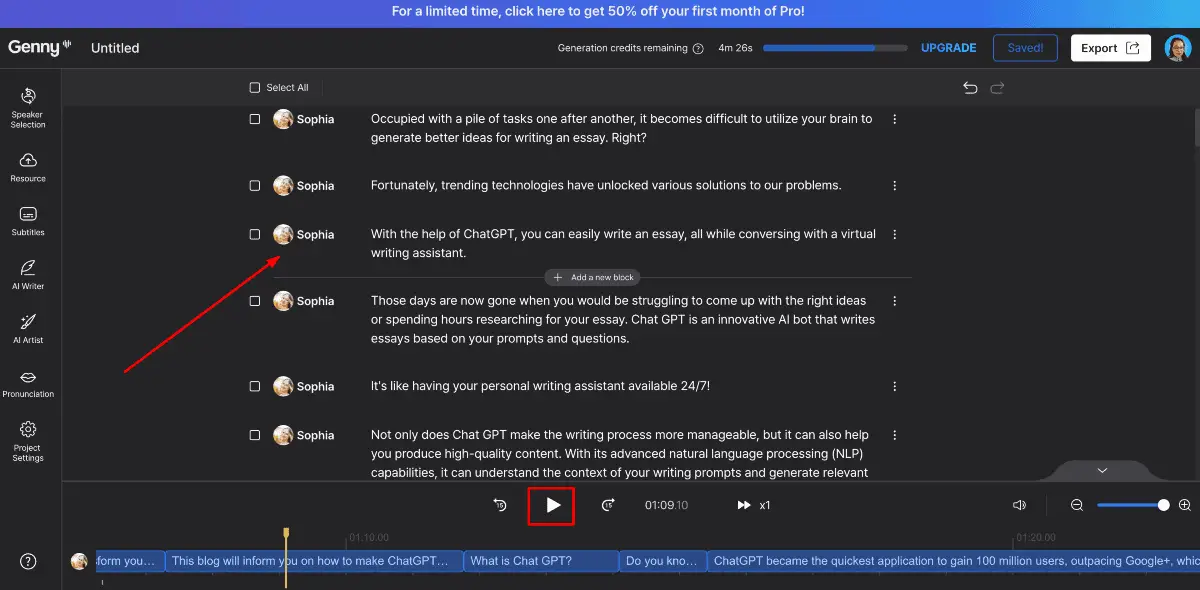The width and height of the screenshot is (1200, 590).
Task: Rewind playback 15 seconds
Action: (x=500, y=505)
